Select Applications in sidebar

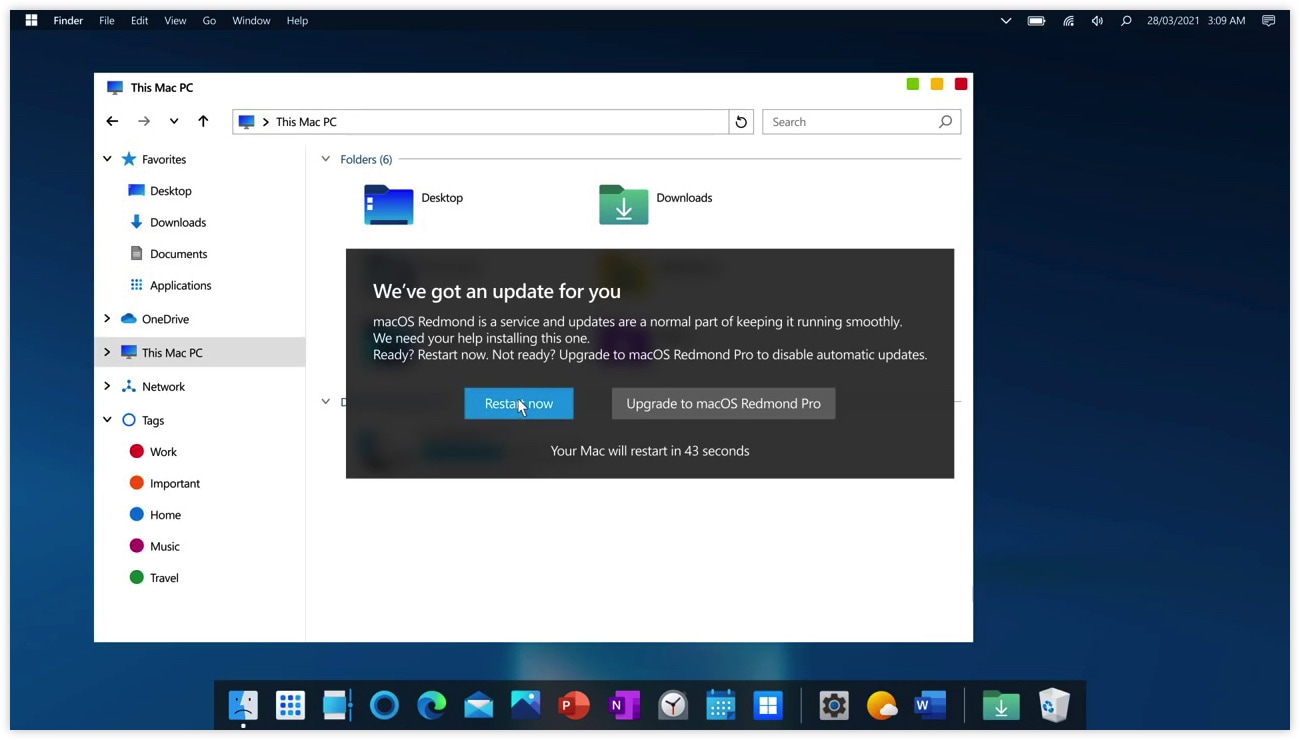click(180, 285)
